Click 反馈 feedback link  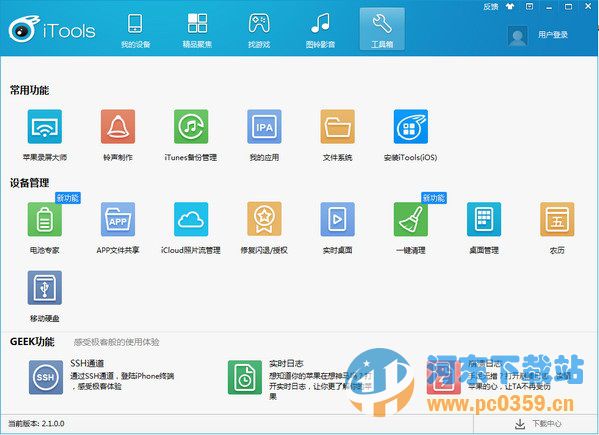(491, 6)
